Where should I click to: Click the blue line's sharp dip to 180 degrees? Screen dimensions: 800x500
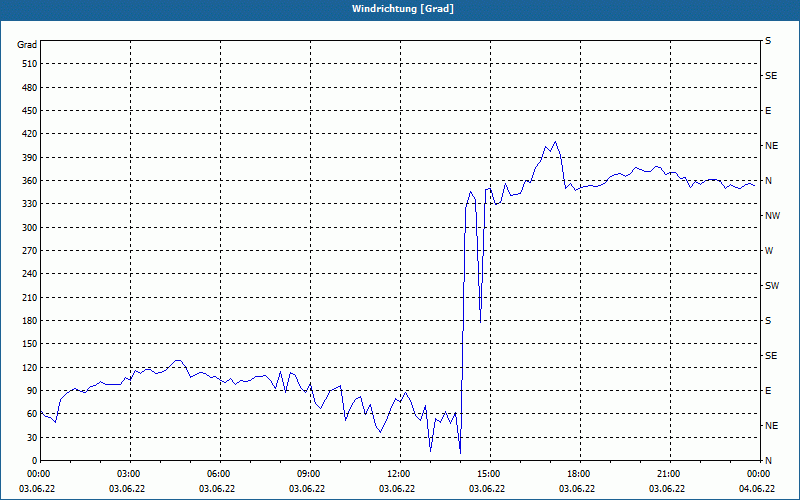(x=481, y=321)
